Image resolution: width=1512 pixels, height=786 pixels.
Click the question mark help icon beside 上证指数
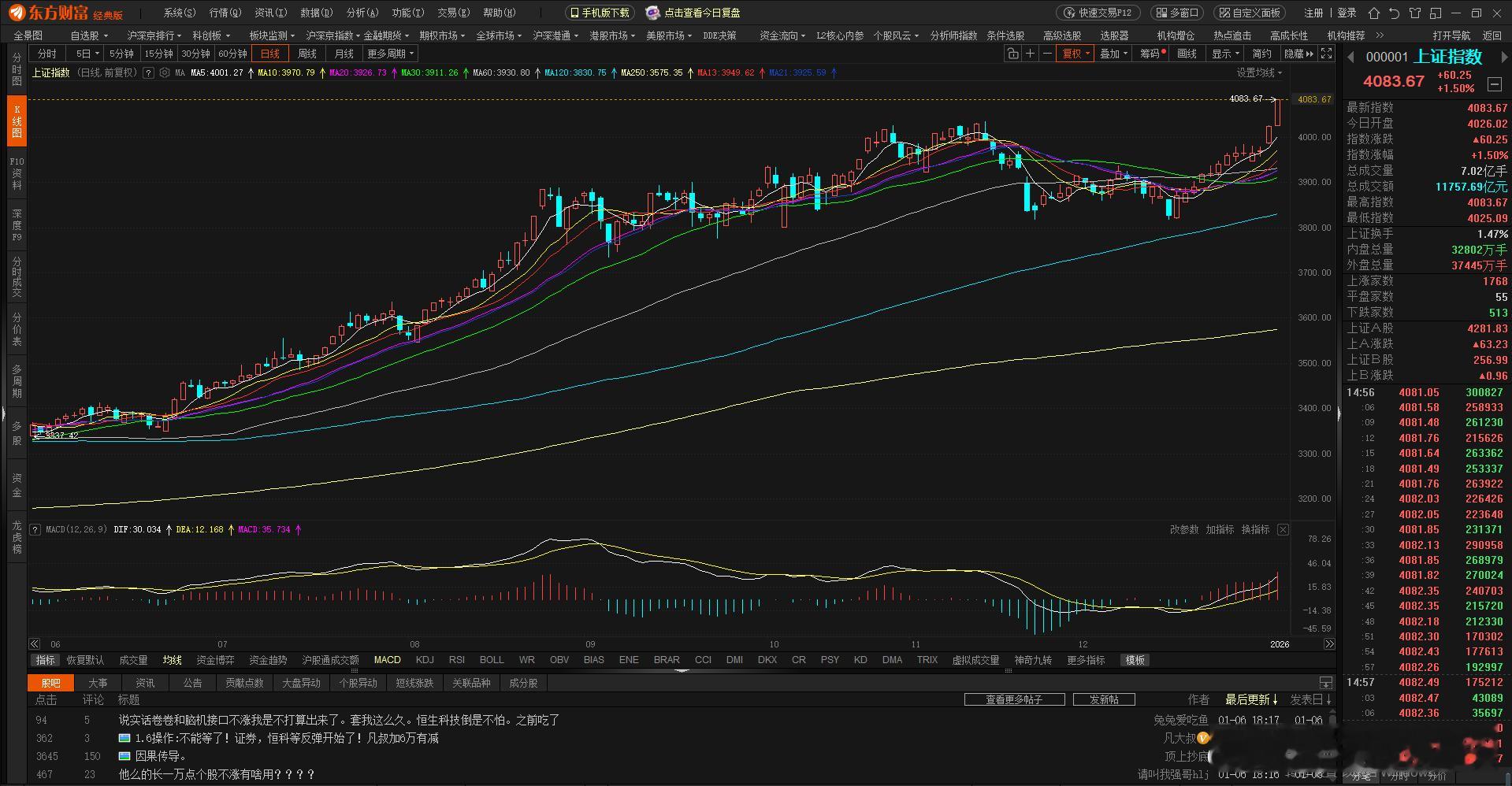pos(148,72)
